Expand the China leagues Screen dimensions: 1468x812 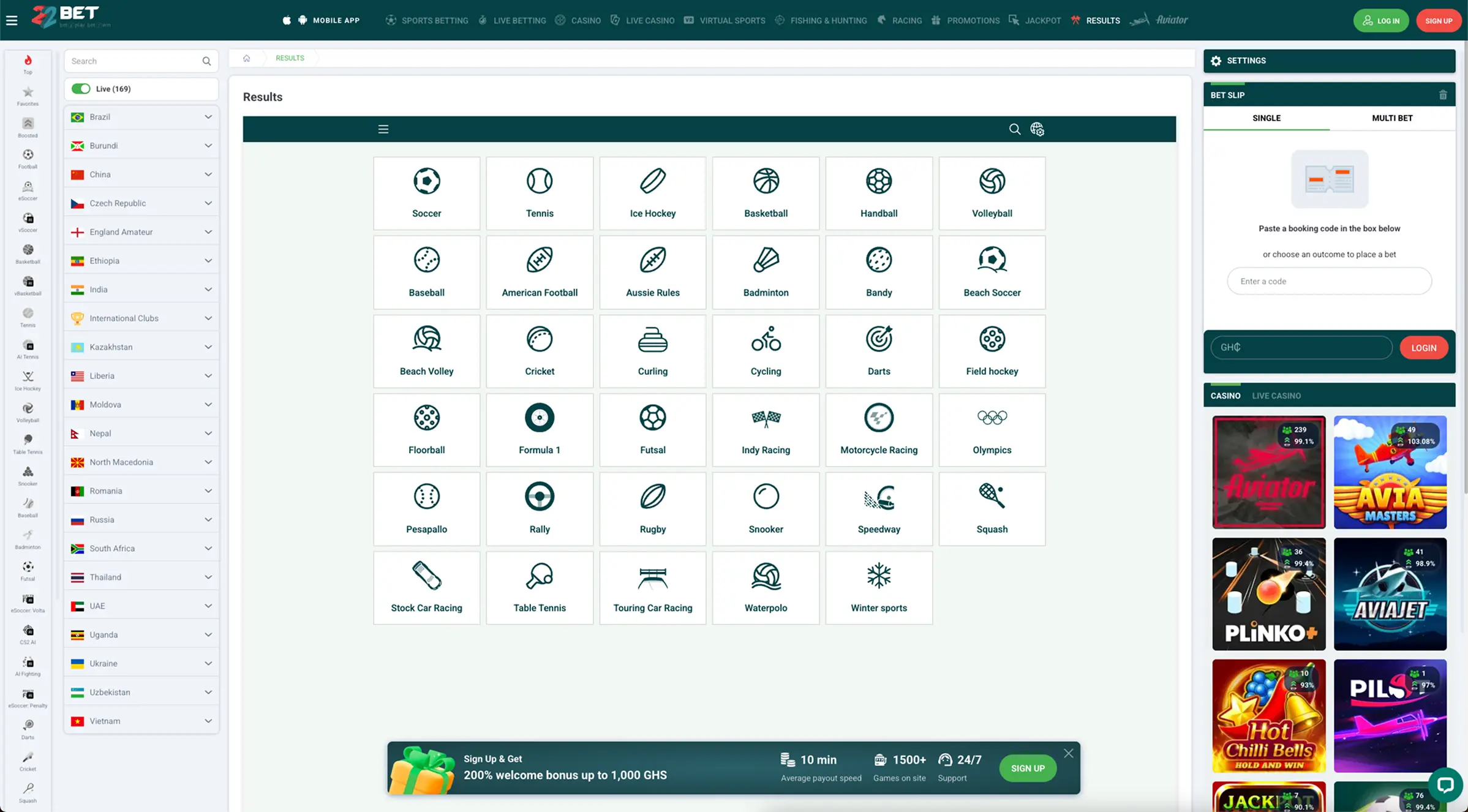click(141, 175)
